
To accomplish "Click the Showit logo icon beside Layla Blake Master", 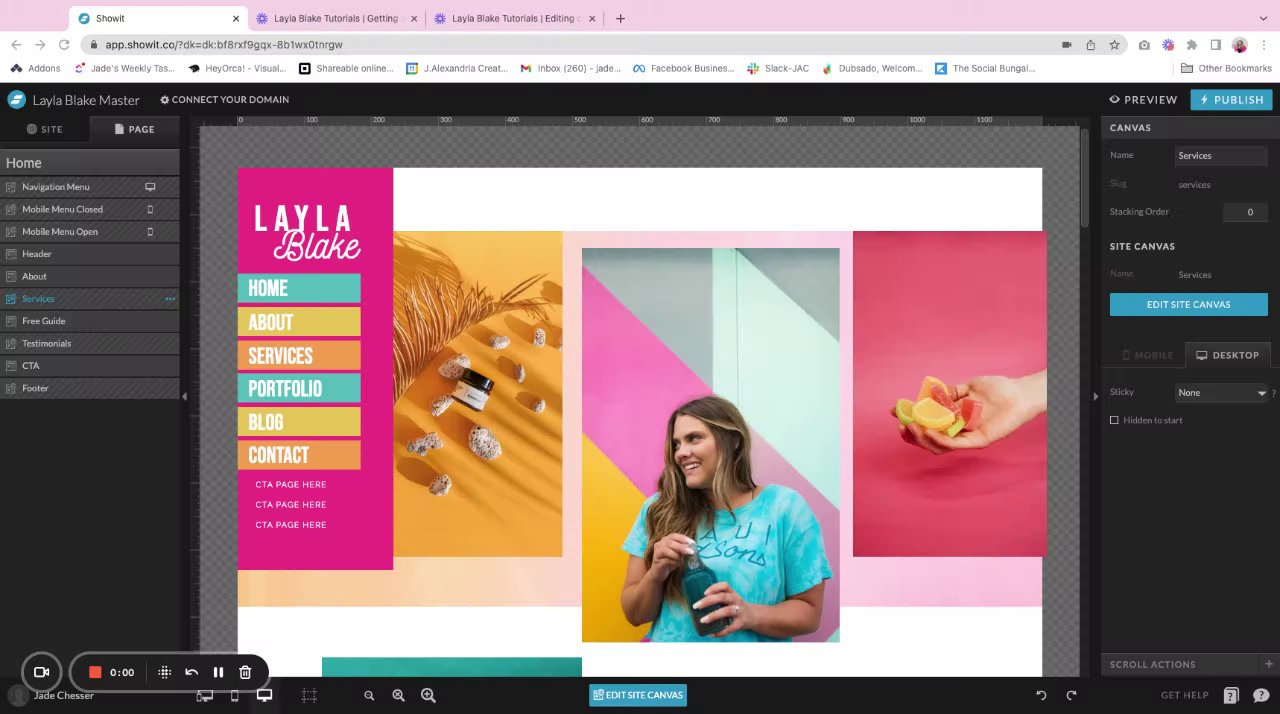I will point(16,100).
